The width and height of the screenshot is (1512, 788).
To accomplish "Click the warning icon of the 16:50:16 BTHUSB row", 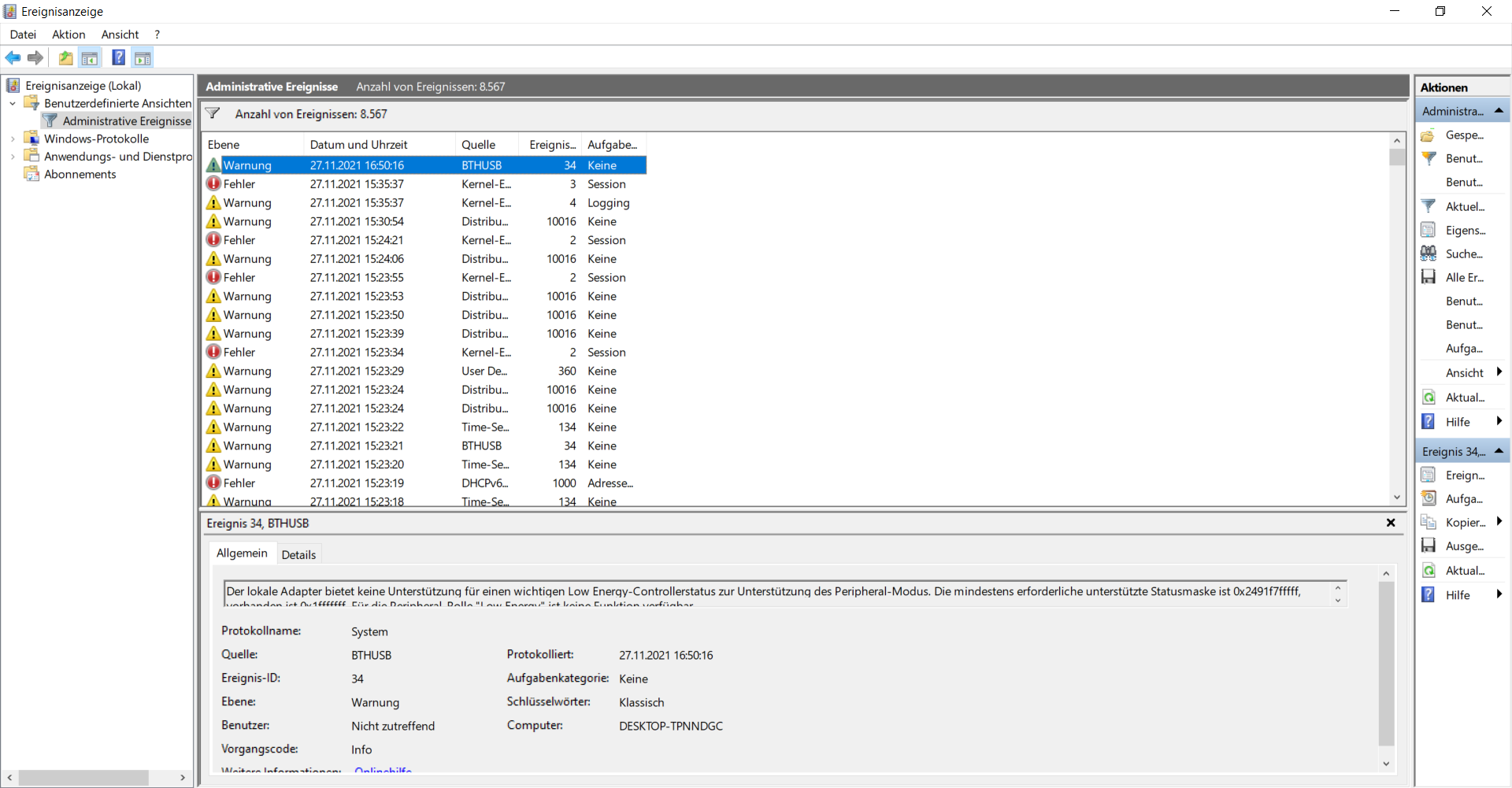I will point(213,165).
